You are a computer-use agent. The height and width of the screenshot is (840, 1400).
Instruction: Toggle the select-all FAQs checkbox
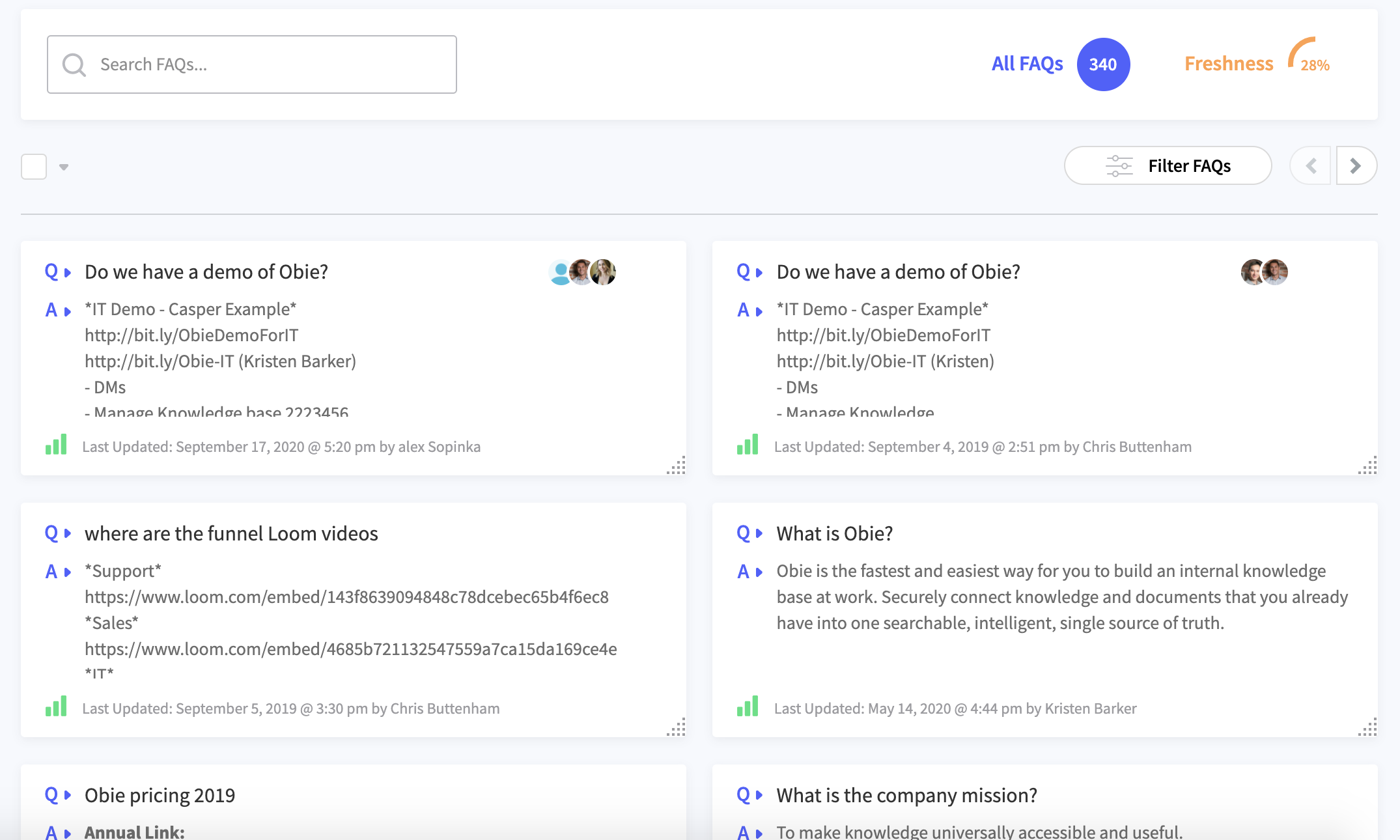coord(34,167)
